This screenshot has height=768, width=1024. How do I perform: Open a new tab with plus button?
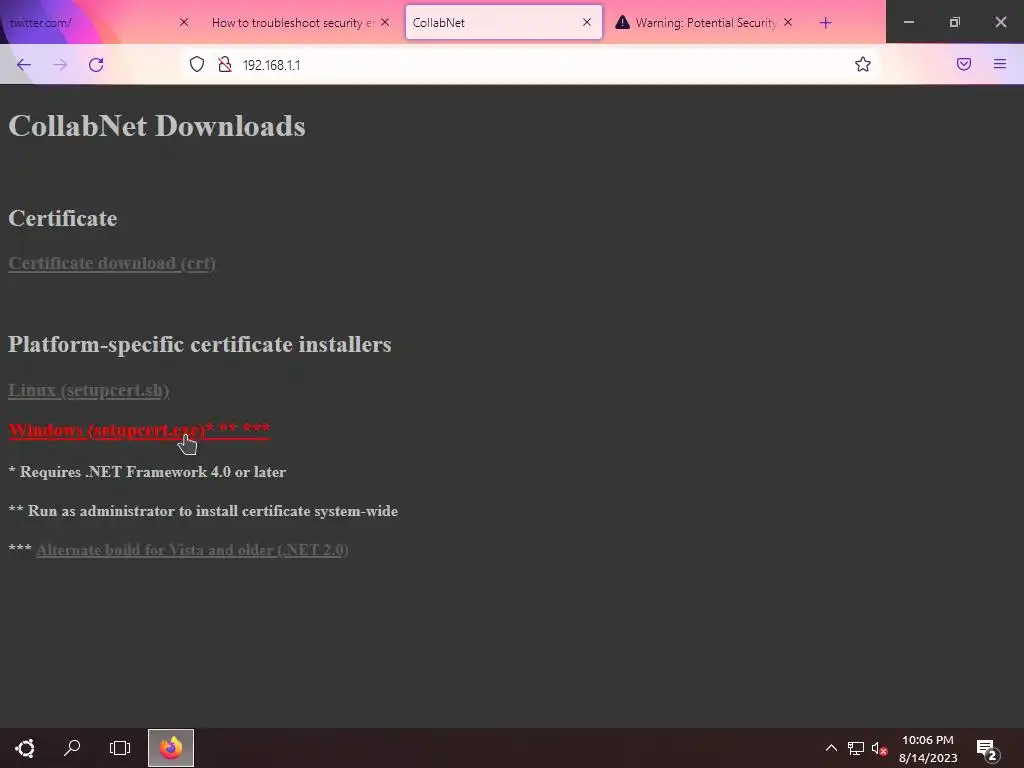click(x=825, y=23)
